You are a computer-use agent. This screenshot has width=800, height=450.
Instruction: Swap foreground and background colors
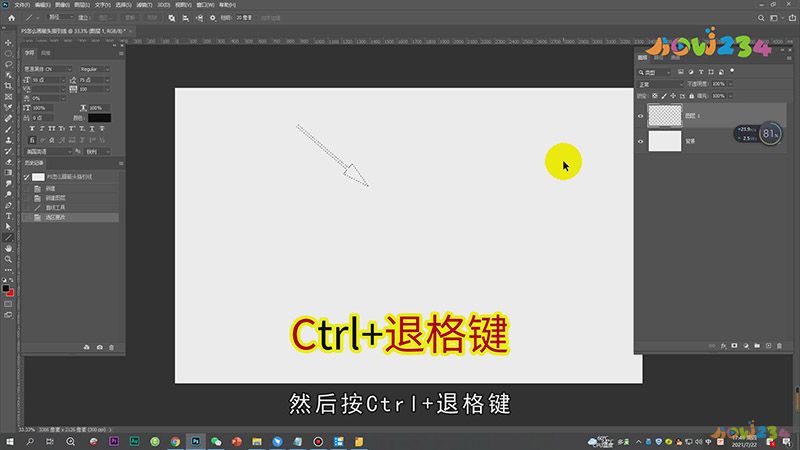point(11,280)
